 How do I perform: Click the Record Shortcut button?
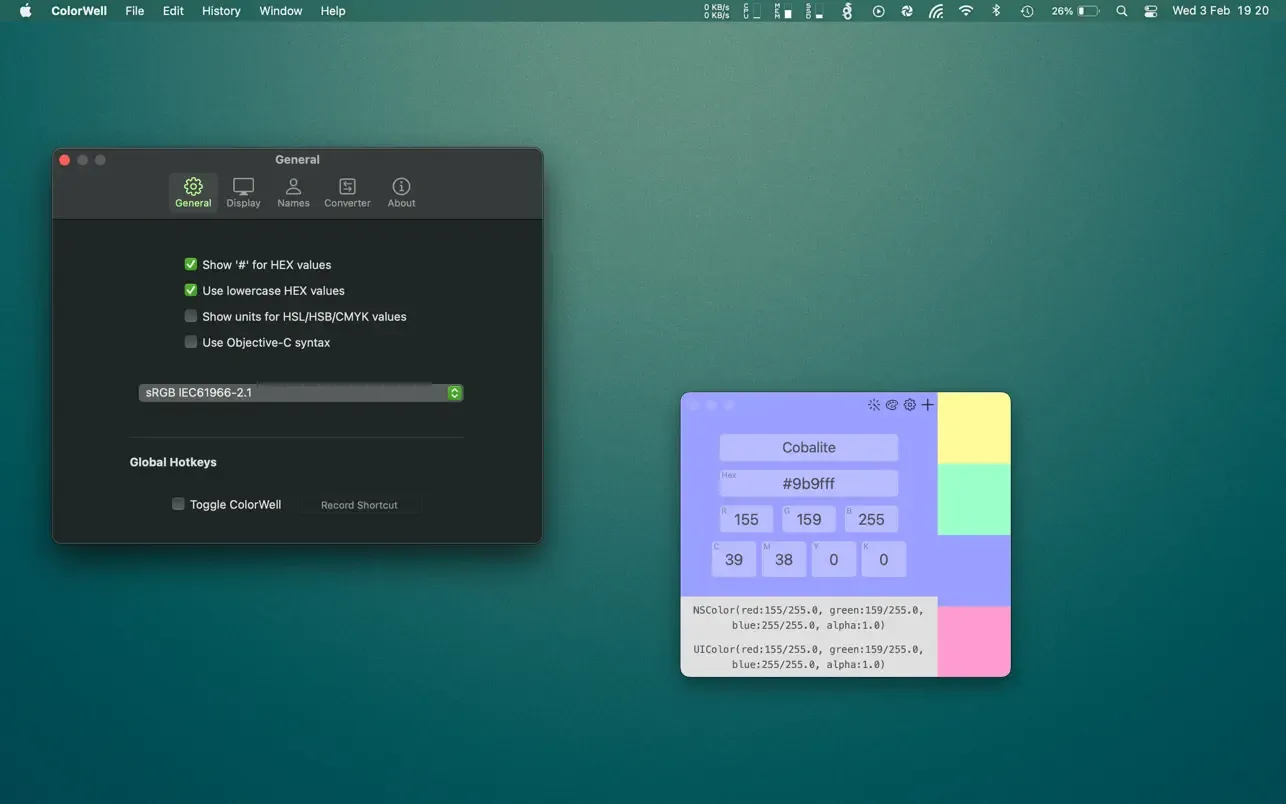tap(359, 505)
